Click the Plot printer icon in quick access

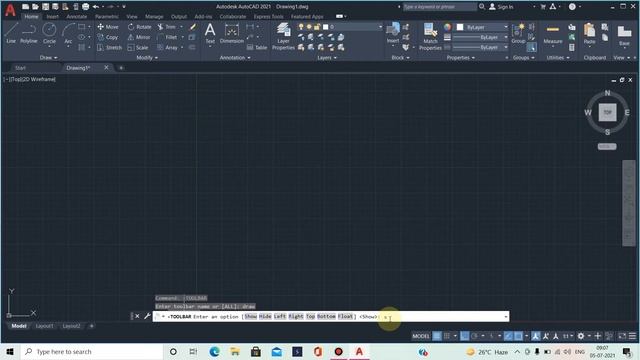(x=85, y=7)
